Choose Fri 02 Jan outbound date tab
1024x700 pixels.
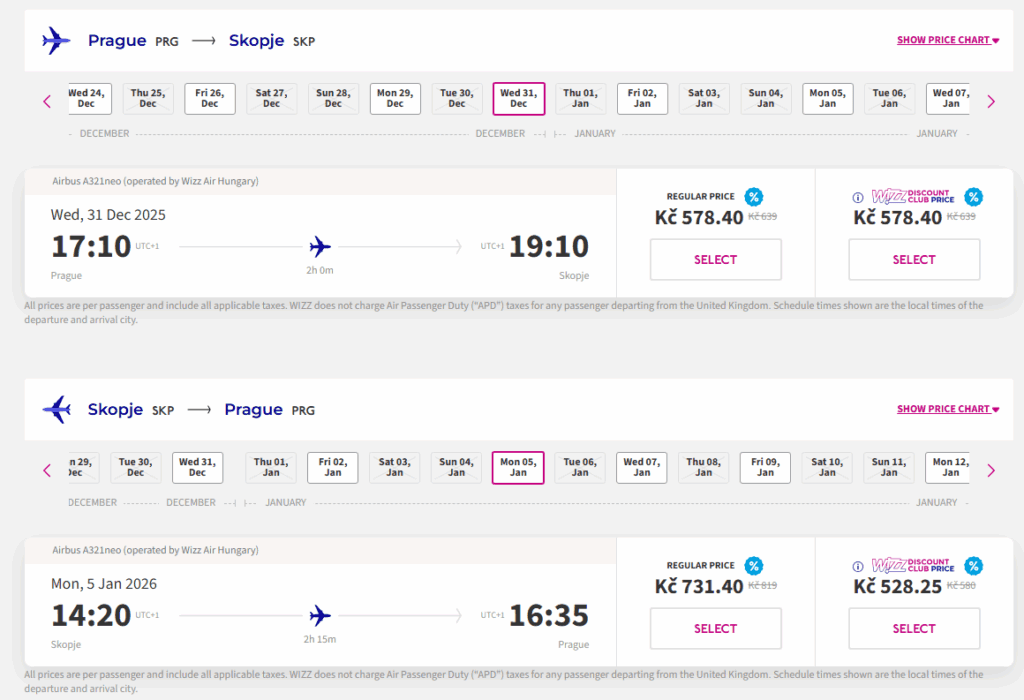click(x=642, y=98)
